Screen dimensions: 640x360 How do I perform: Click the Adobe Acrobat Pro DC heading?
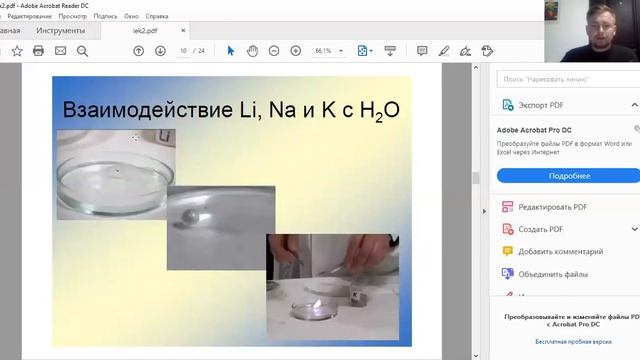click(x=534, y=130)
